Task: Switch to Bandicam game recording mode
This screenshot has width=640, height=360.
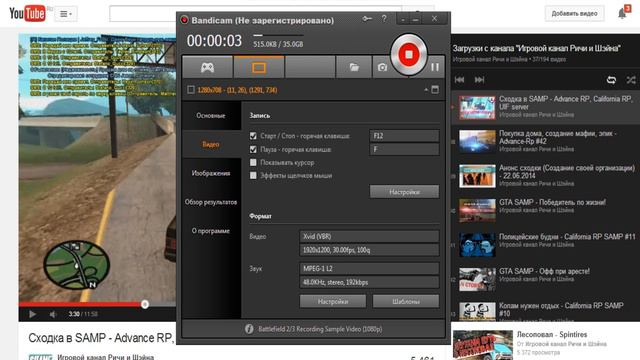Action: (x=207, y=67)
